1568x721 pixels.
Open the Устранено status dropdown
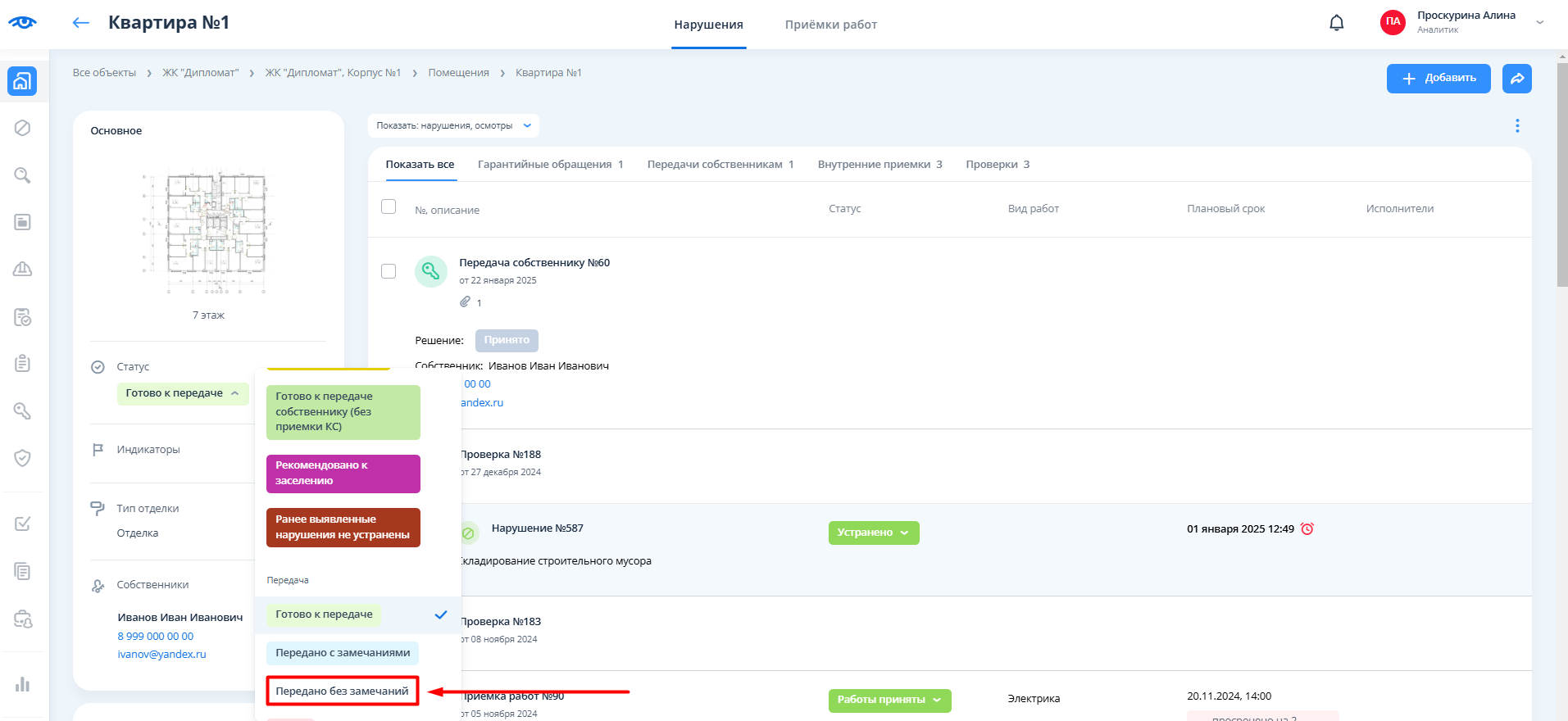coord(873,533)
